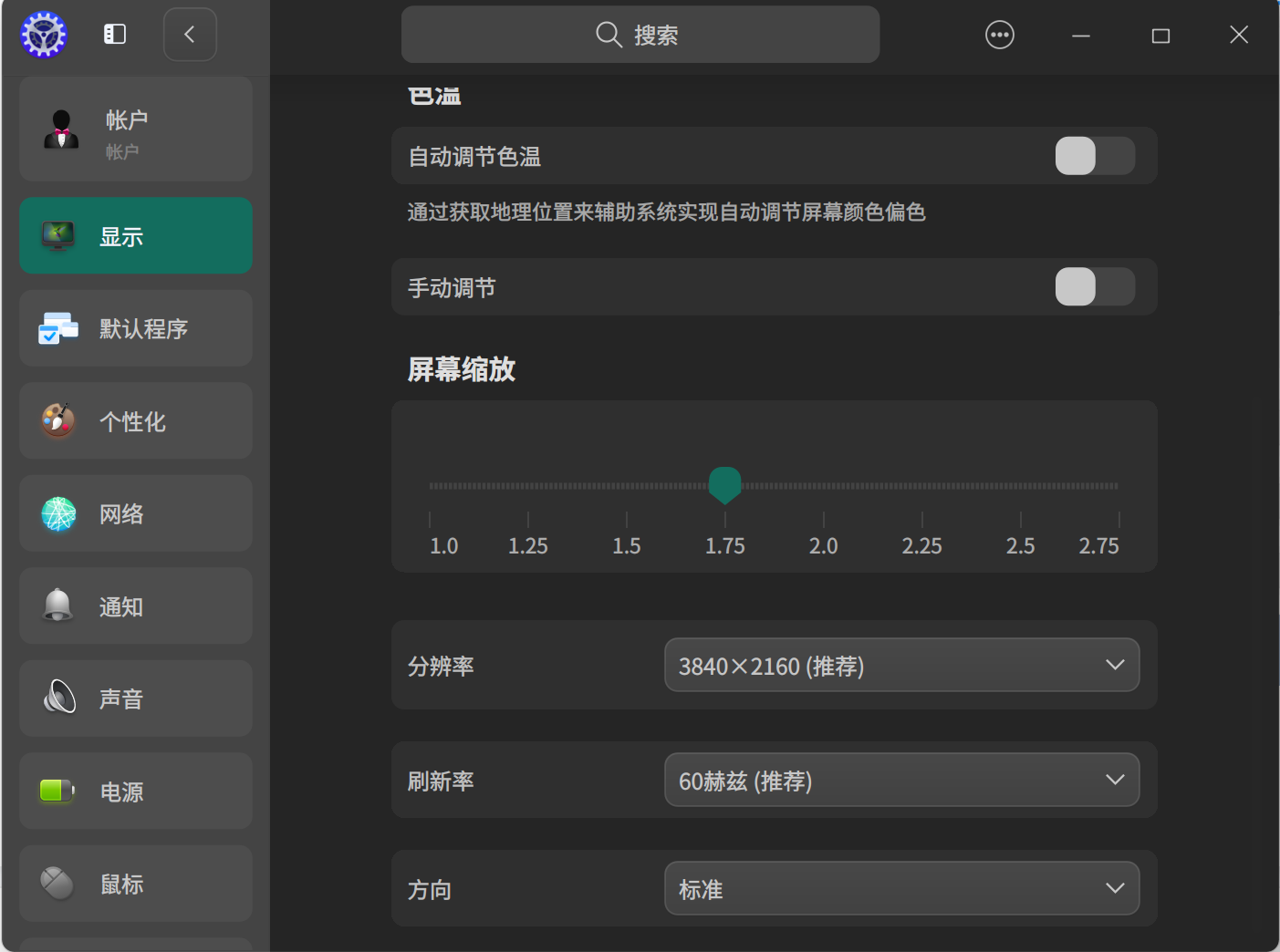Set screen scaling slider to 1.75
This screenshot has height=952, width=1280.
point(724,484)
